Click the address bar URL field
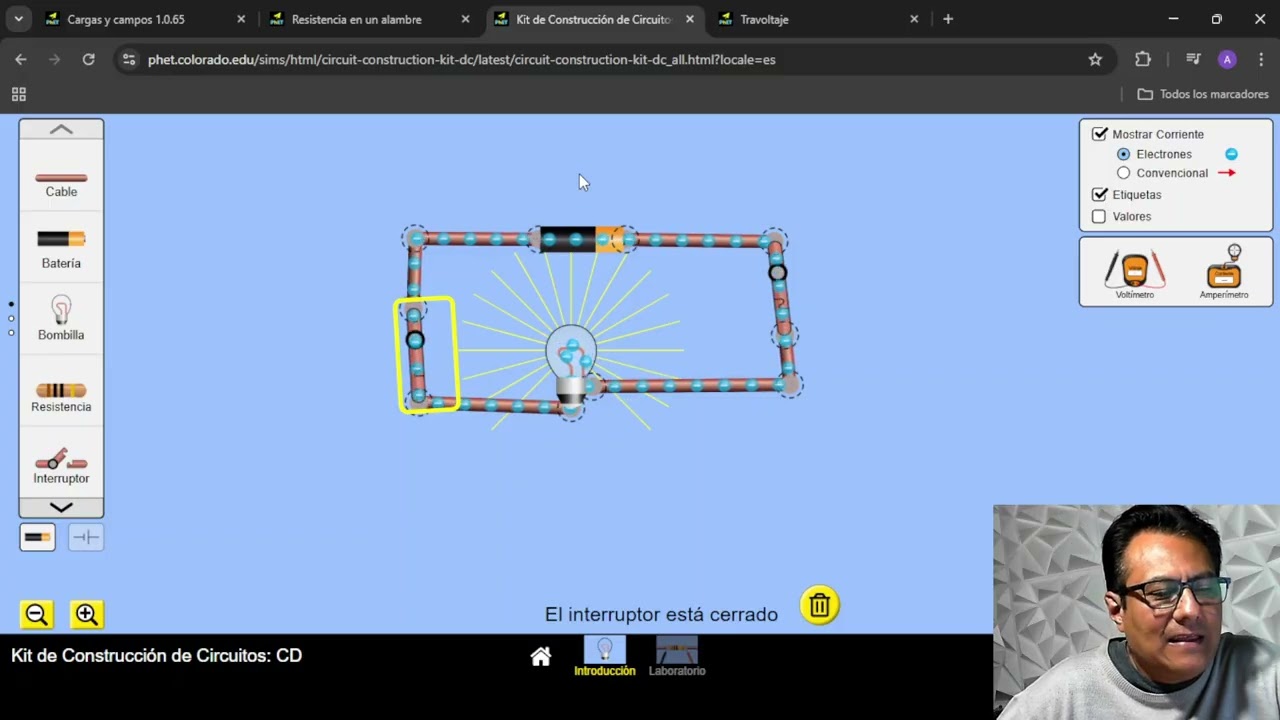 coord(610,59)
